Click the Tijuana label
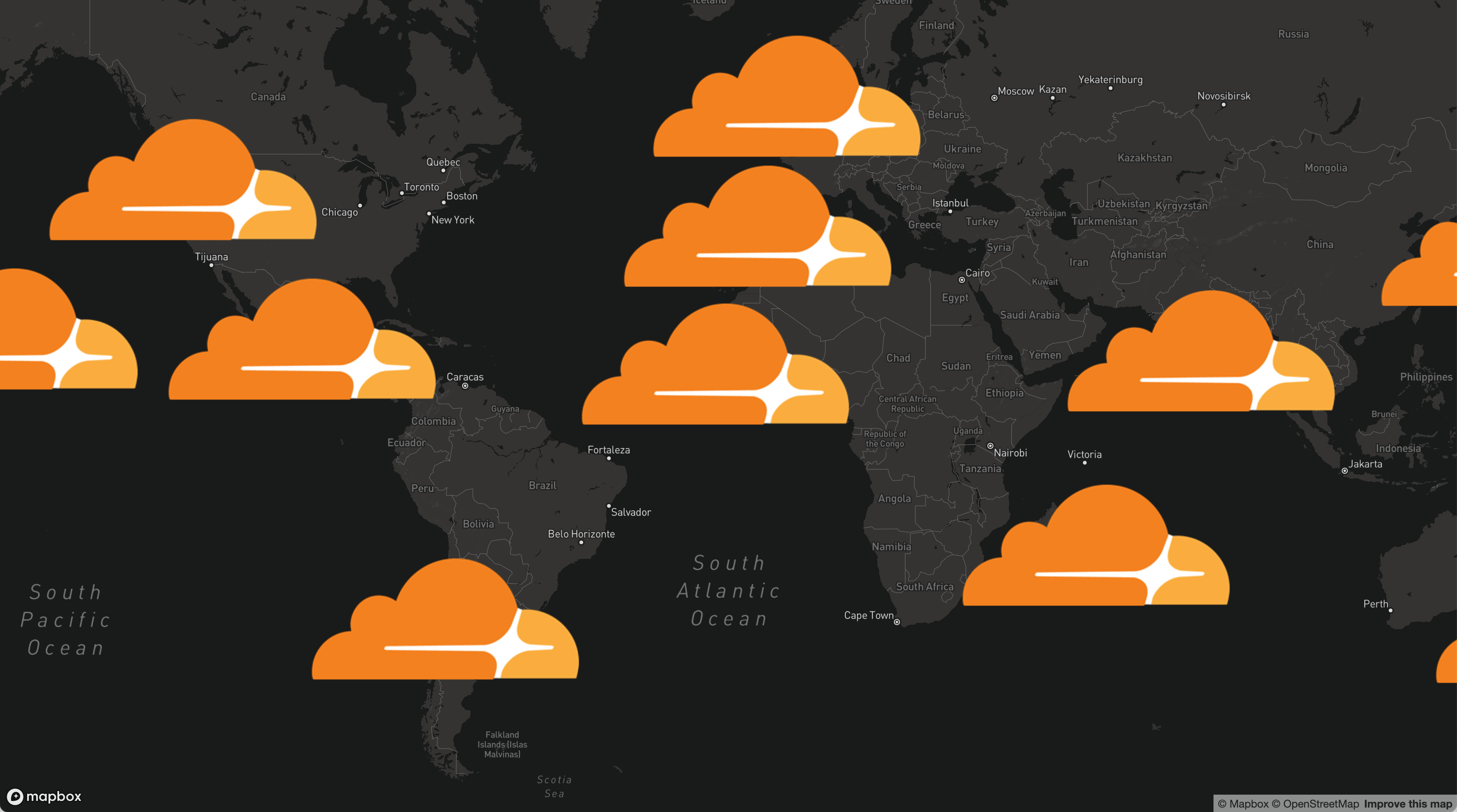 click(211, 257)
